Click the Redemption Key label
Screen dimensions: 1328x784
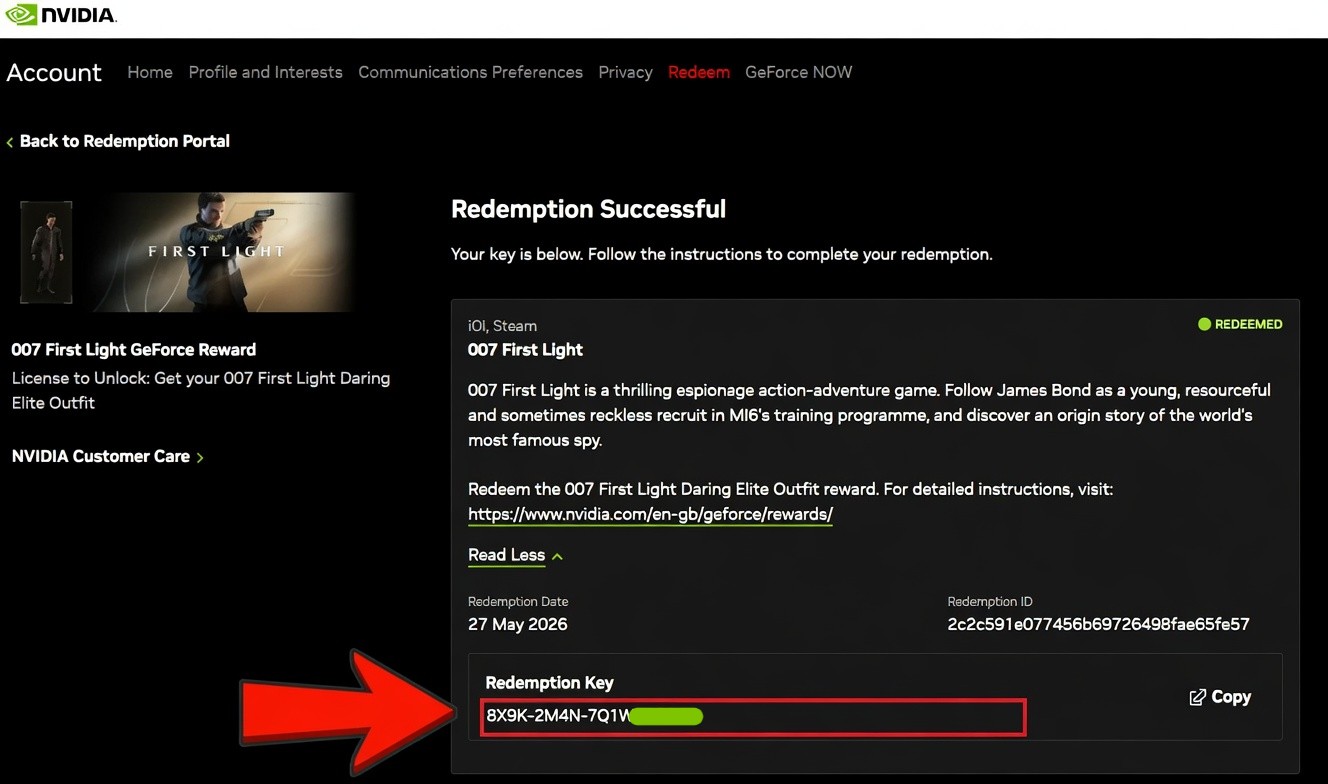549,683
